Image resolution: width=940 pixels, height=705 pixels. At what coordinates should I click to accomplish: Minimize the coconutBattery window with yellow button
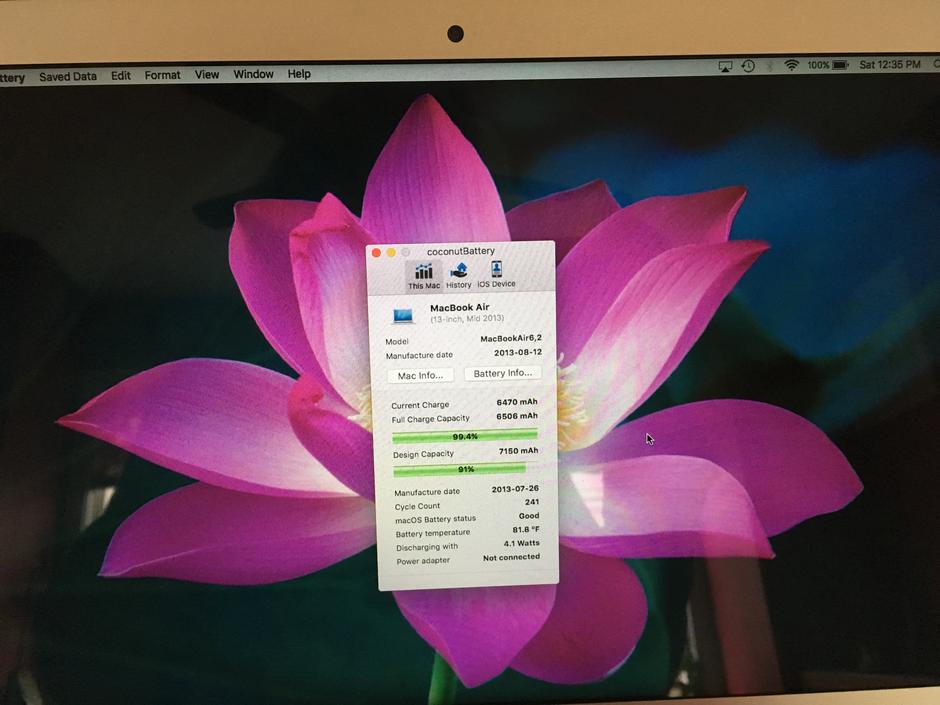tap(391, 252)
